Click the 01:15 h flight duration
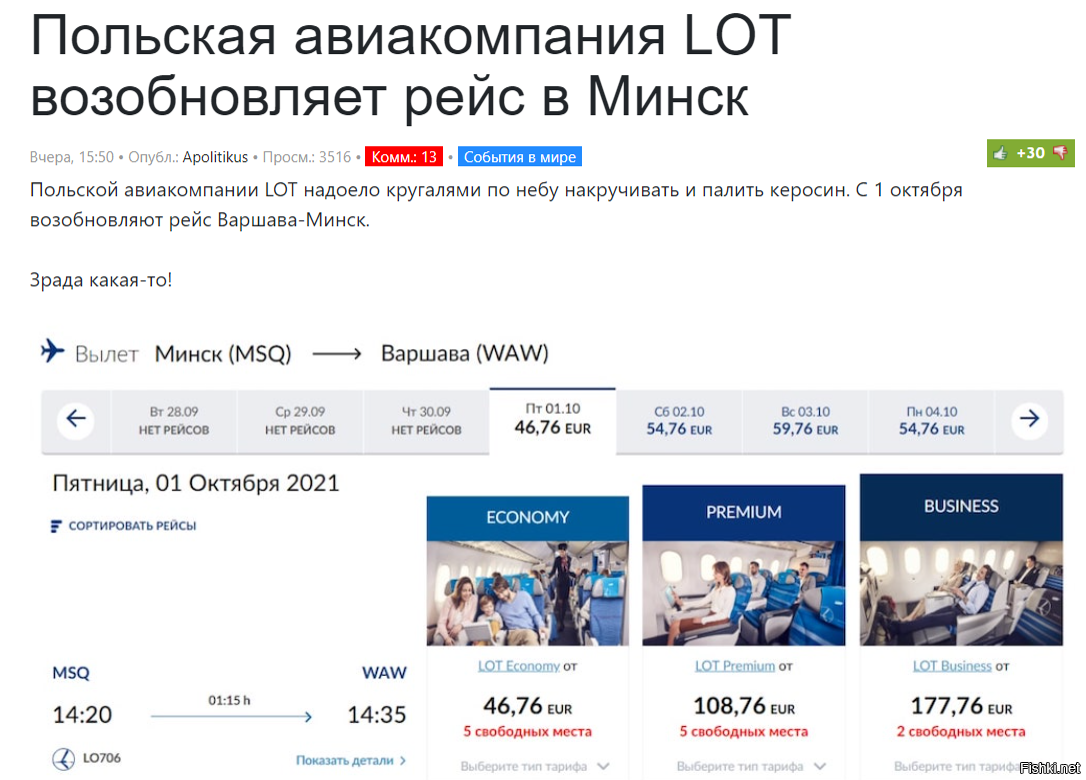Screen dimensions: 1086x780 (229, 700)
